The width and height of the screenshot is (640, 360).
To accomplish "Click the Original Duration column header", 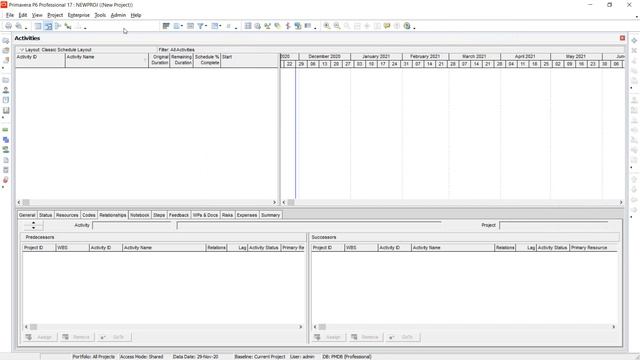I will 159,60.
